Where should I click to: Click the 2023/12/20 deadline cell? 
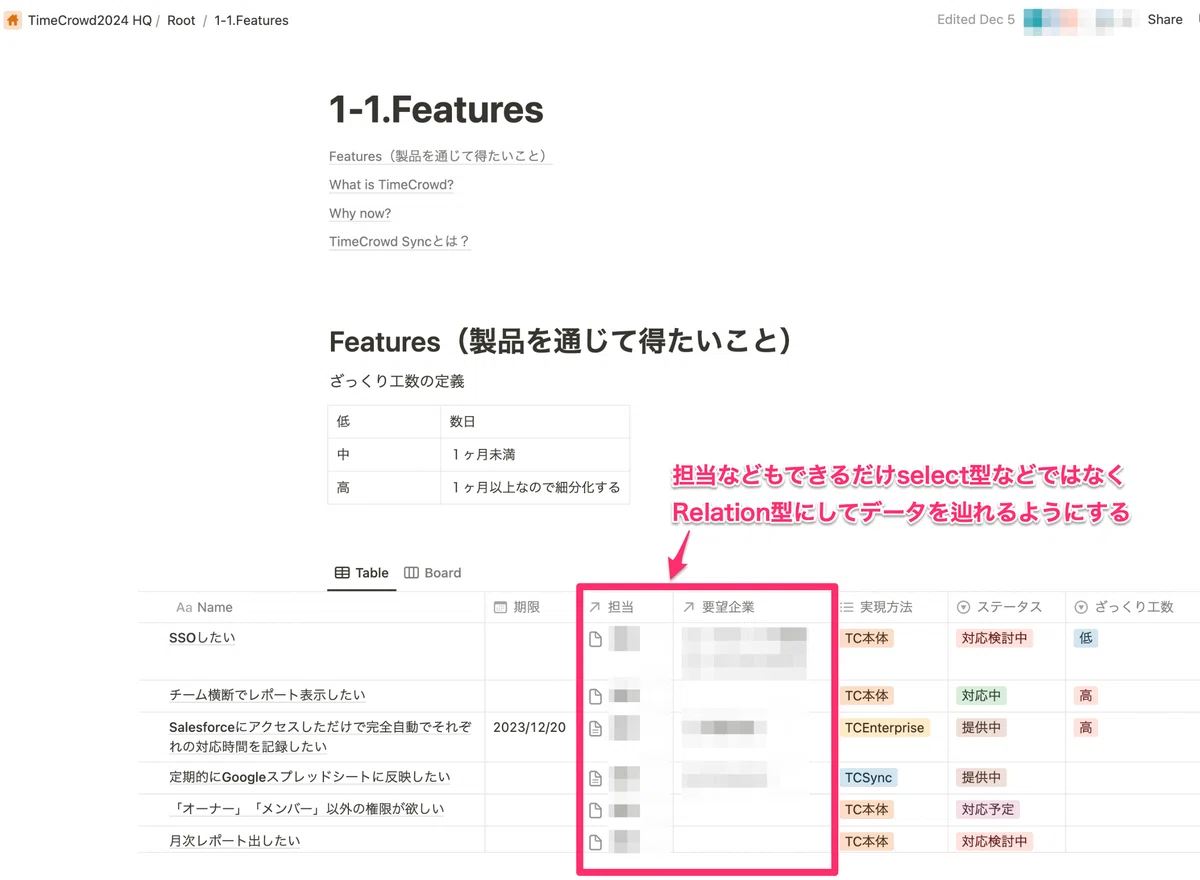(x=529, y=728)
